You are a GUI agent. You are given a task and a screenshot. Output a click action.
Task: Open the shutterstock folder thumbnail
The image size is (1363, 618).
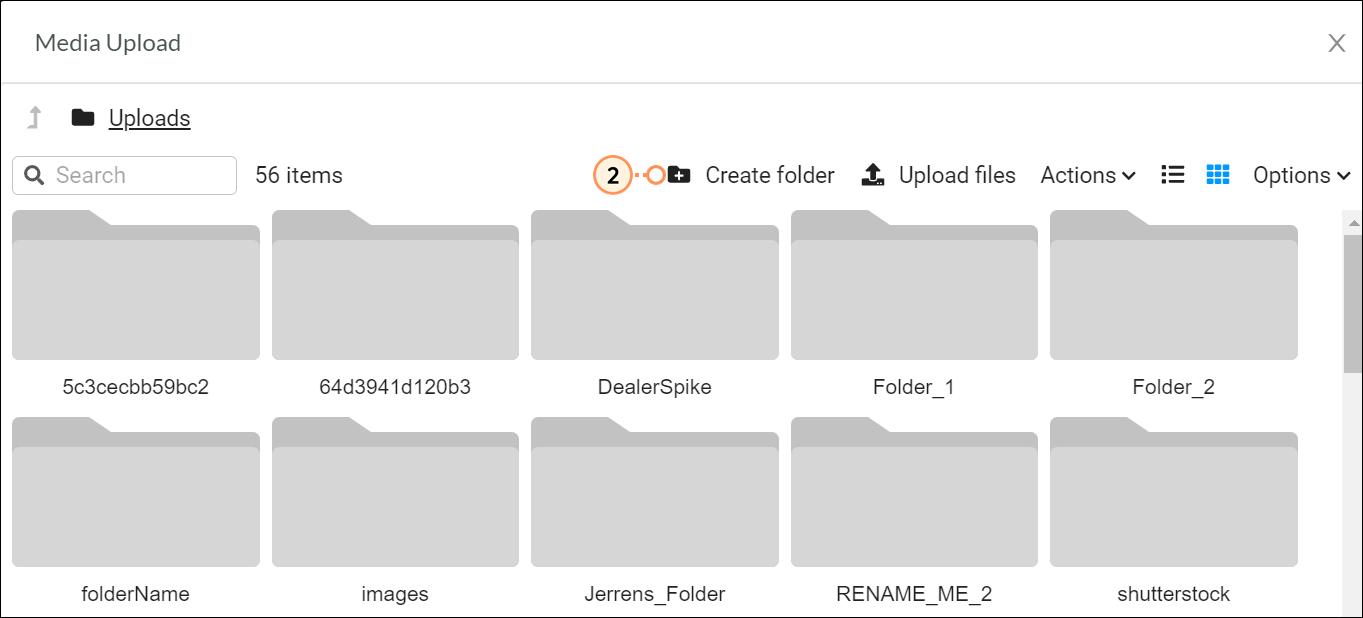point(1174,492)
